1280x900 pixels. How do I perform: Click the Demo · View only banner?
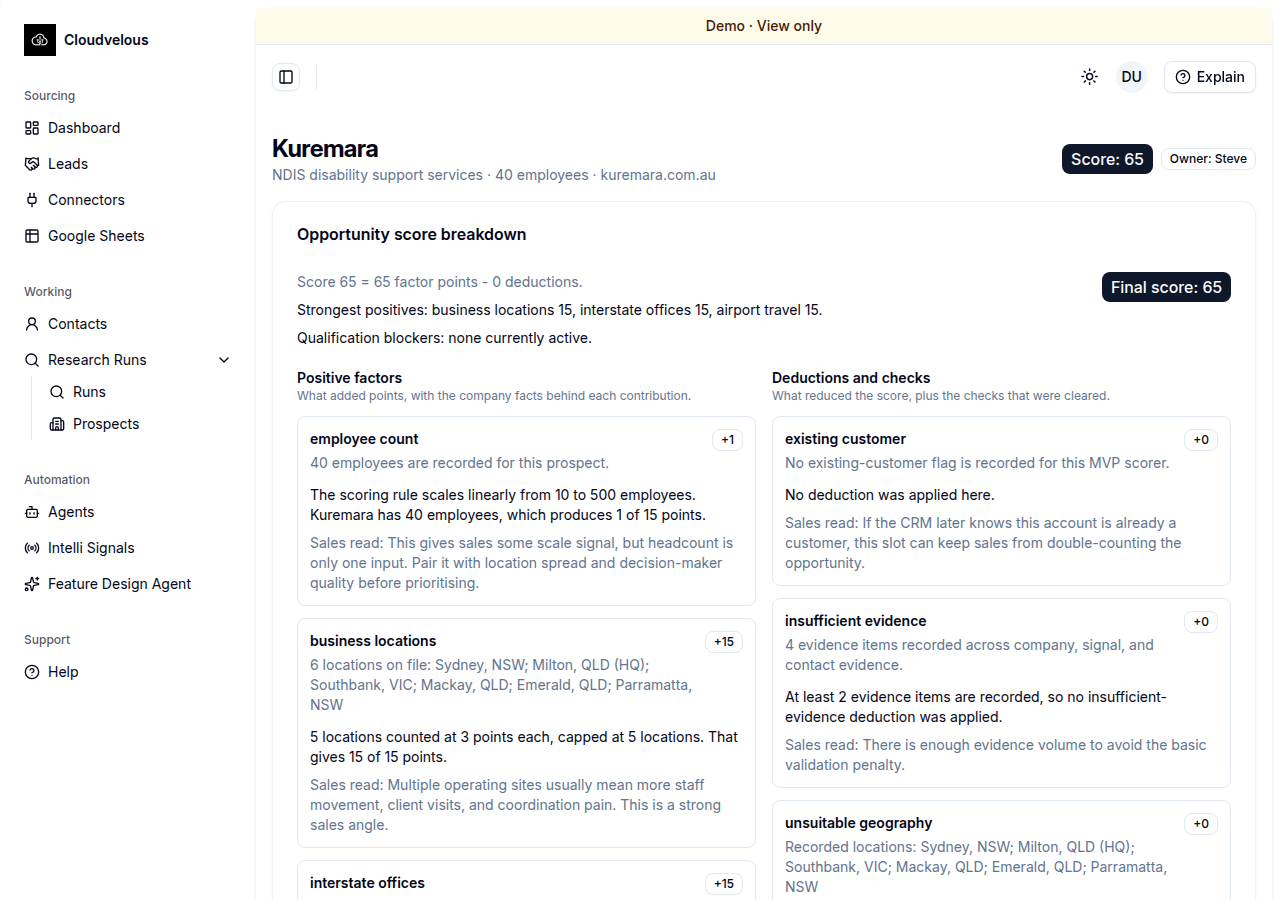coord(764,26)
